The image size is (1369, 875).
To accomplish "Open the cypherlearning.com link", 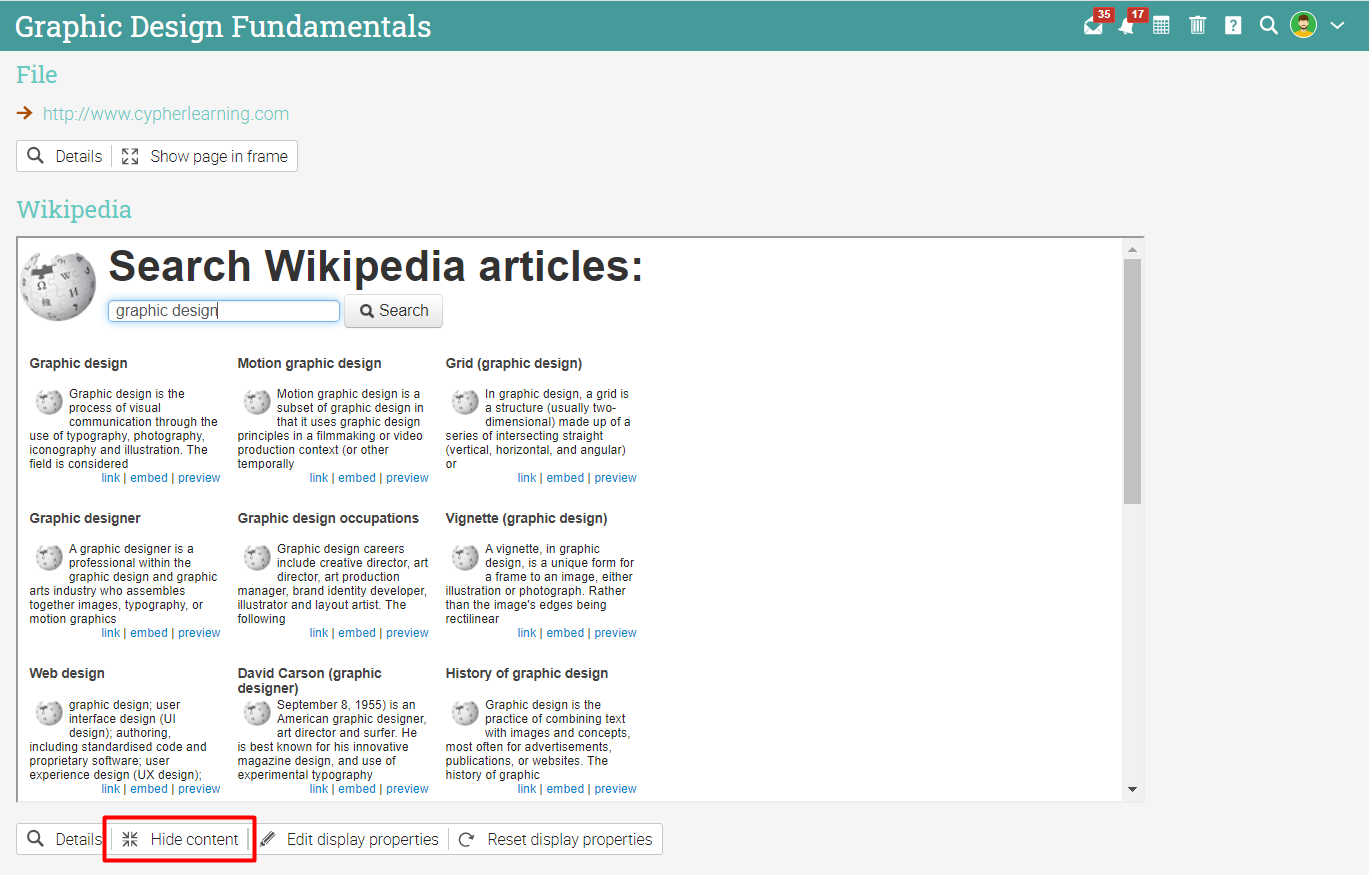I will pos(166,114).
